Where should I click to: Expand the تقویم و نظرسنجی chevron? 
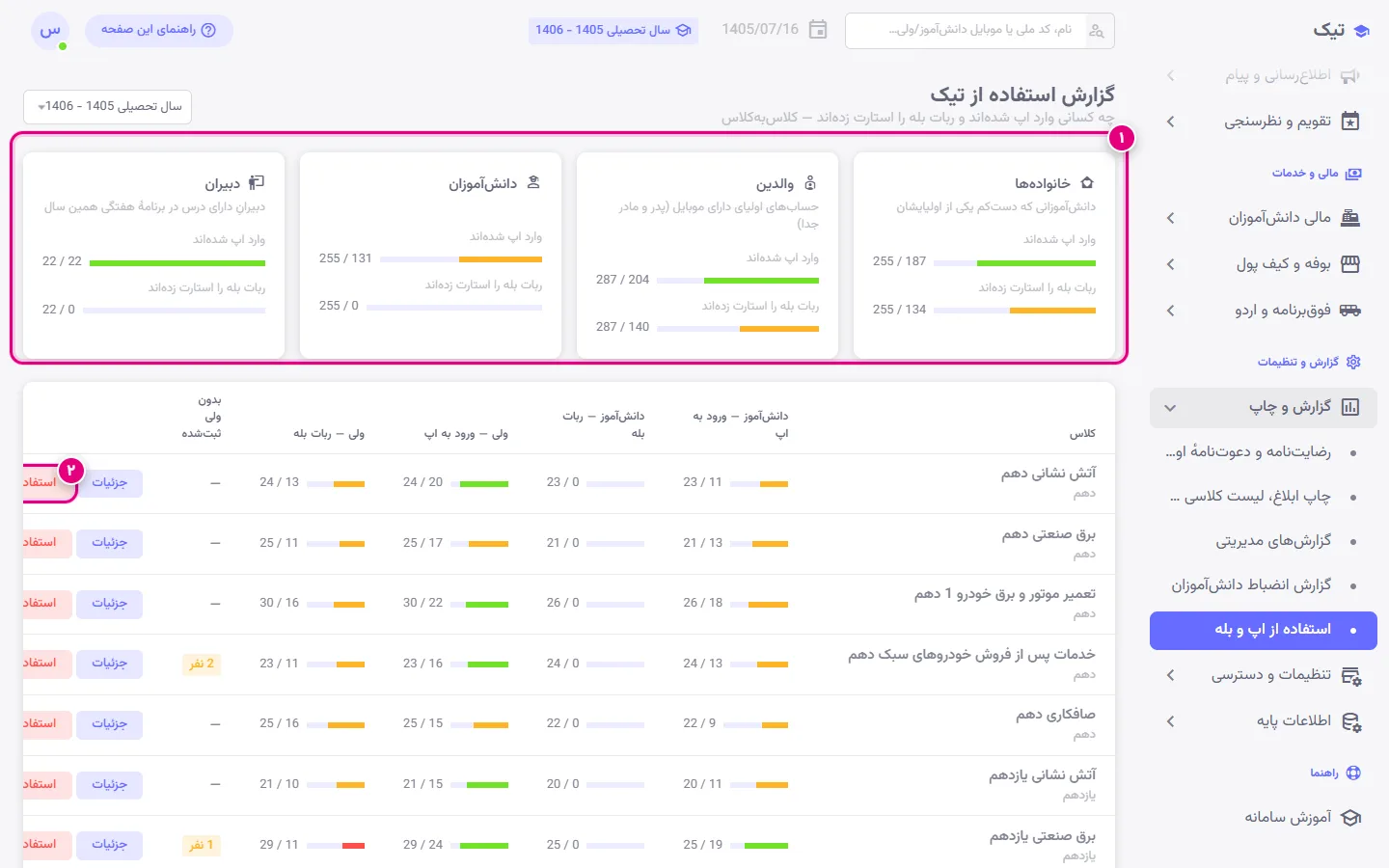(1170, 122)
